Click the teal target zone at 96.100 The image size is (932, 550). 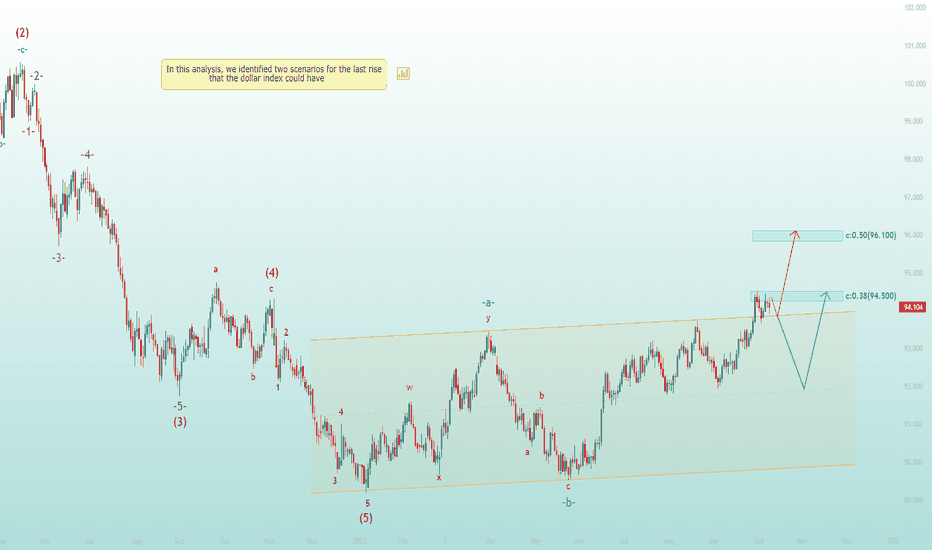point(797,236)
